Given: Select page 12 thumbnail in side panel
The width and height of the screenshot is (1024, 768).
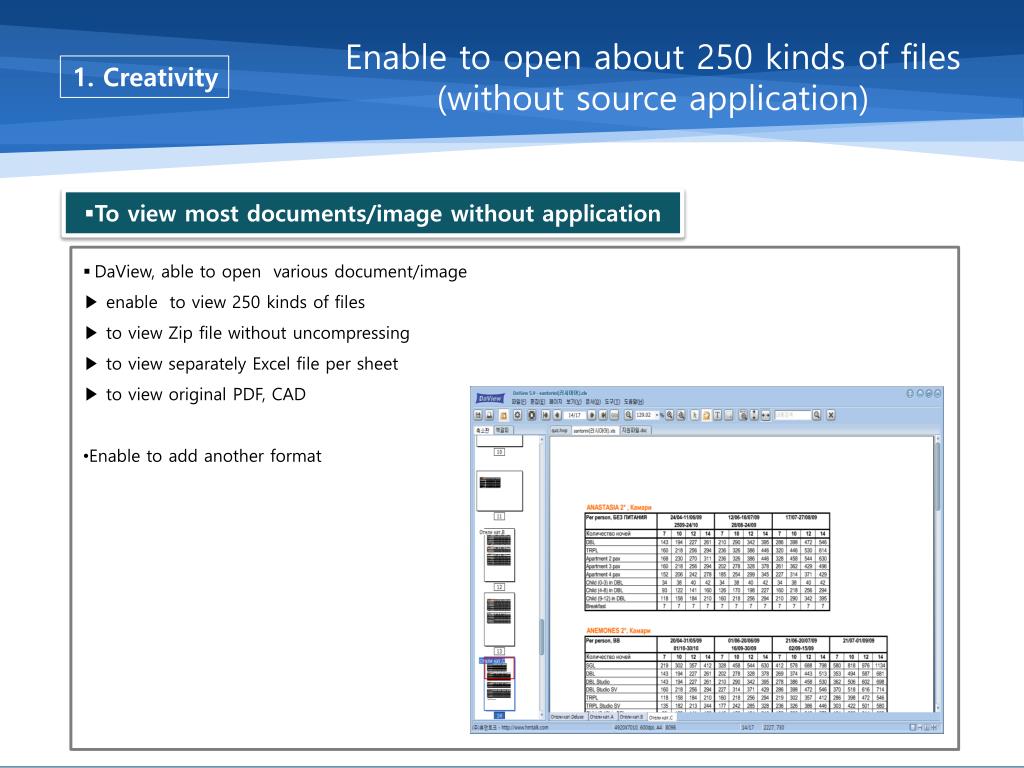Looking at the screenshot, I should (500, 555).
